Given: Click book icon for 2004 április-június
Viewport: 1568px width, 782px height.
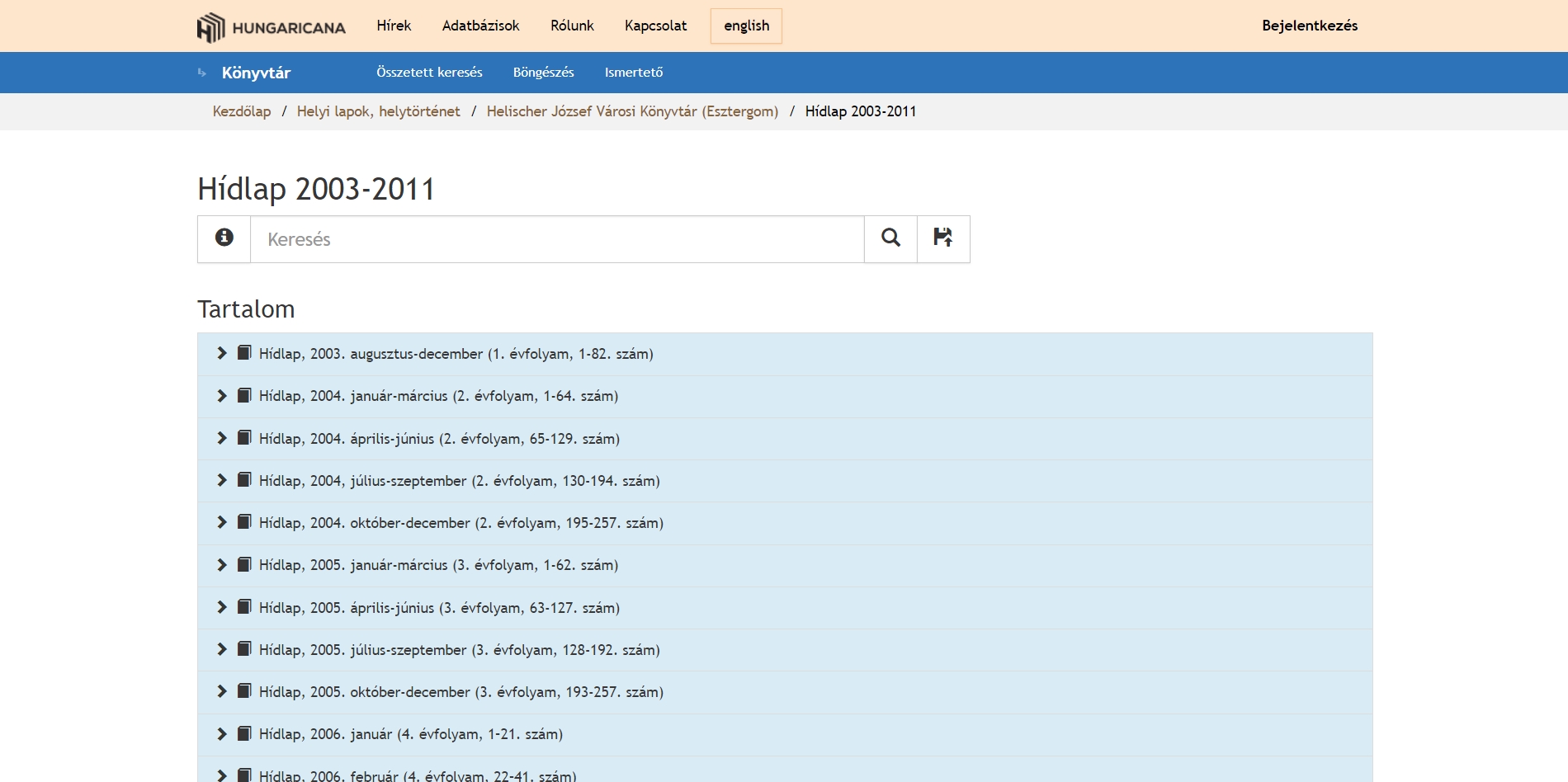Looking at the screenshot, I should click(x=244, y=438).
